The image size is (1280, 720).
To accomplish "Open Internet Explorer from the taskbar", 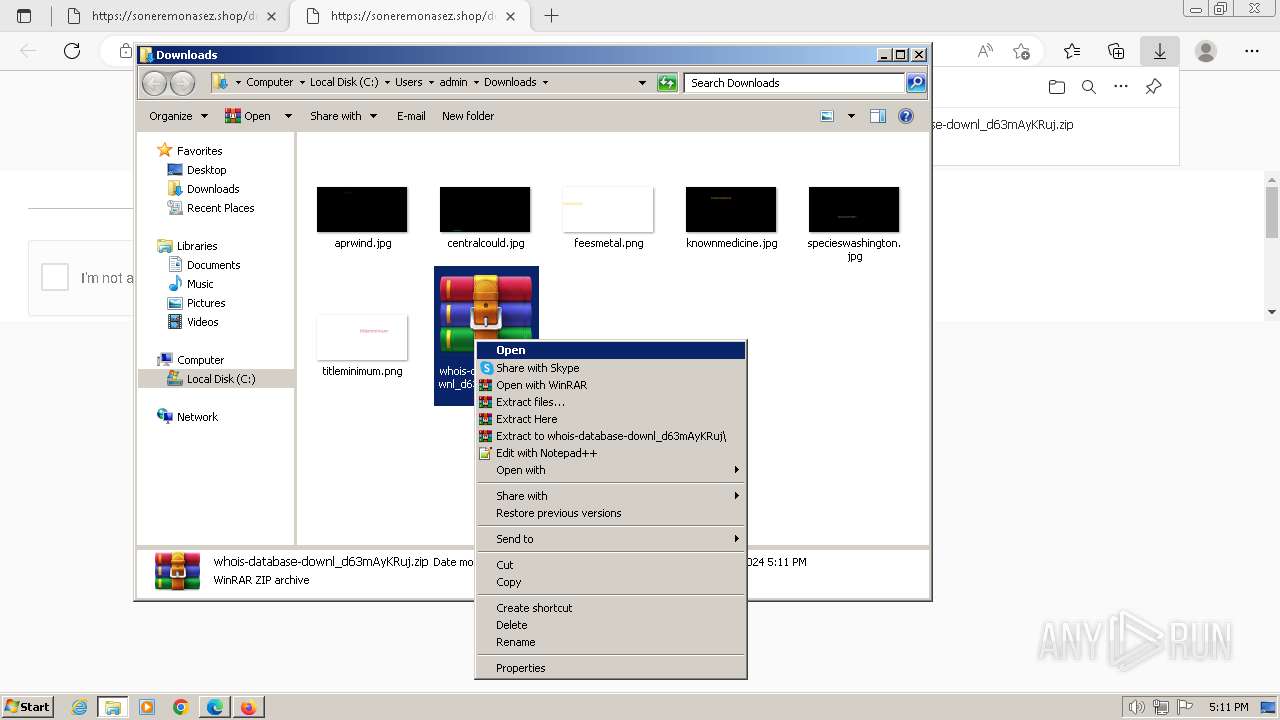I will [x=80, y=707].
